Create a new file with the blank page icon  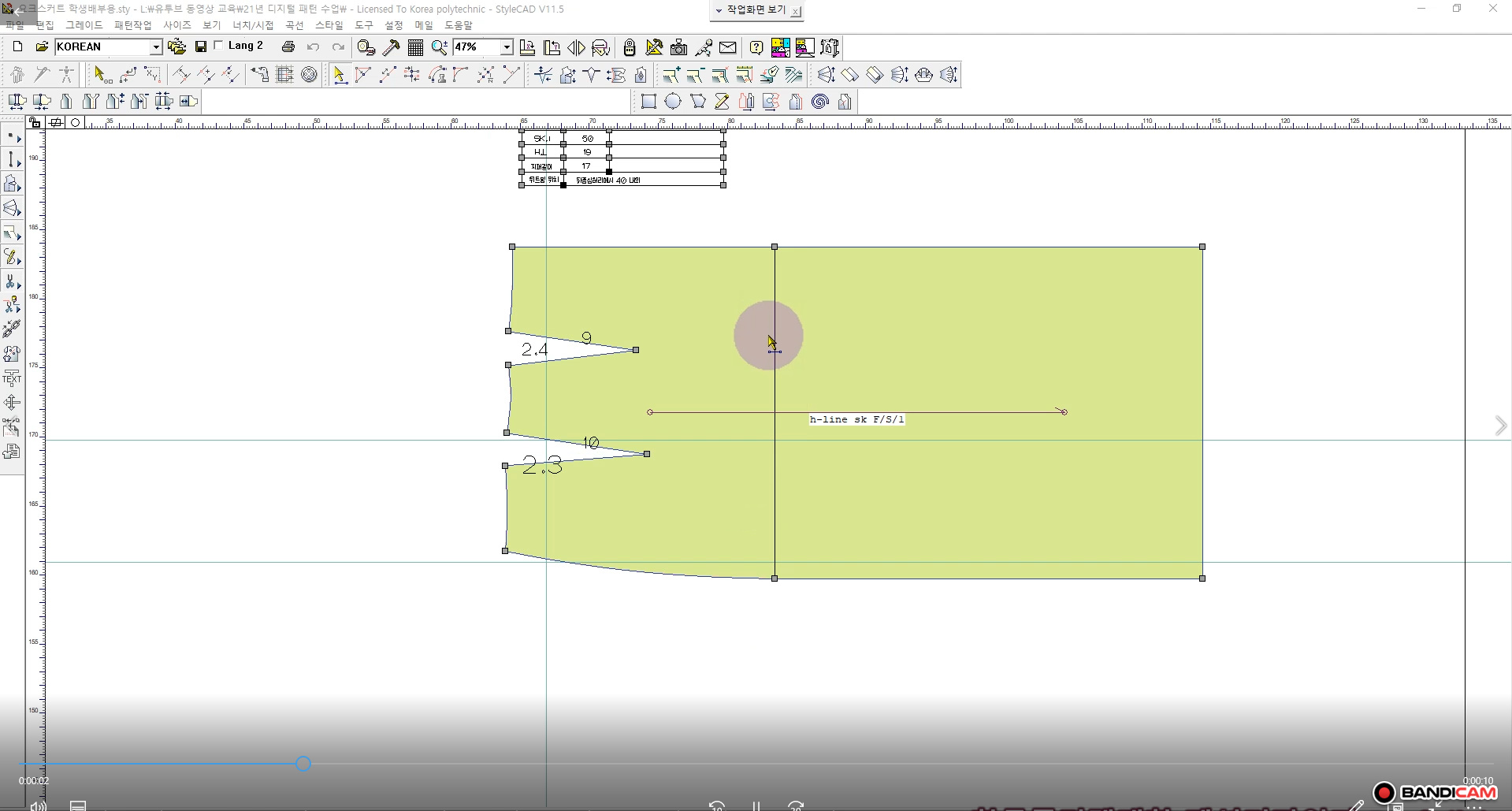[17, 47]
